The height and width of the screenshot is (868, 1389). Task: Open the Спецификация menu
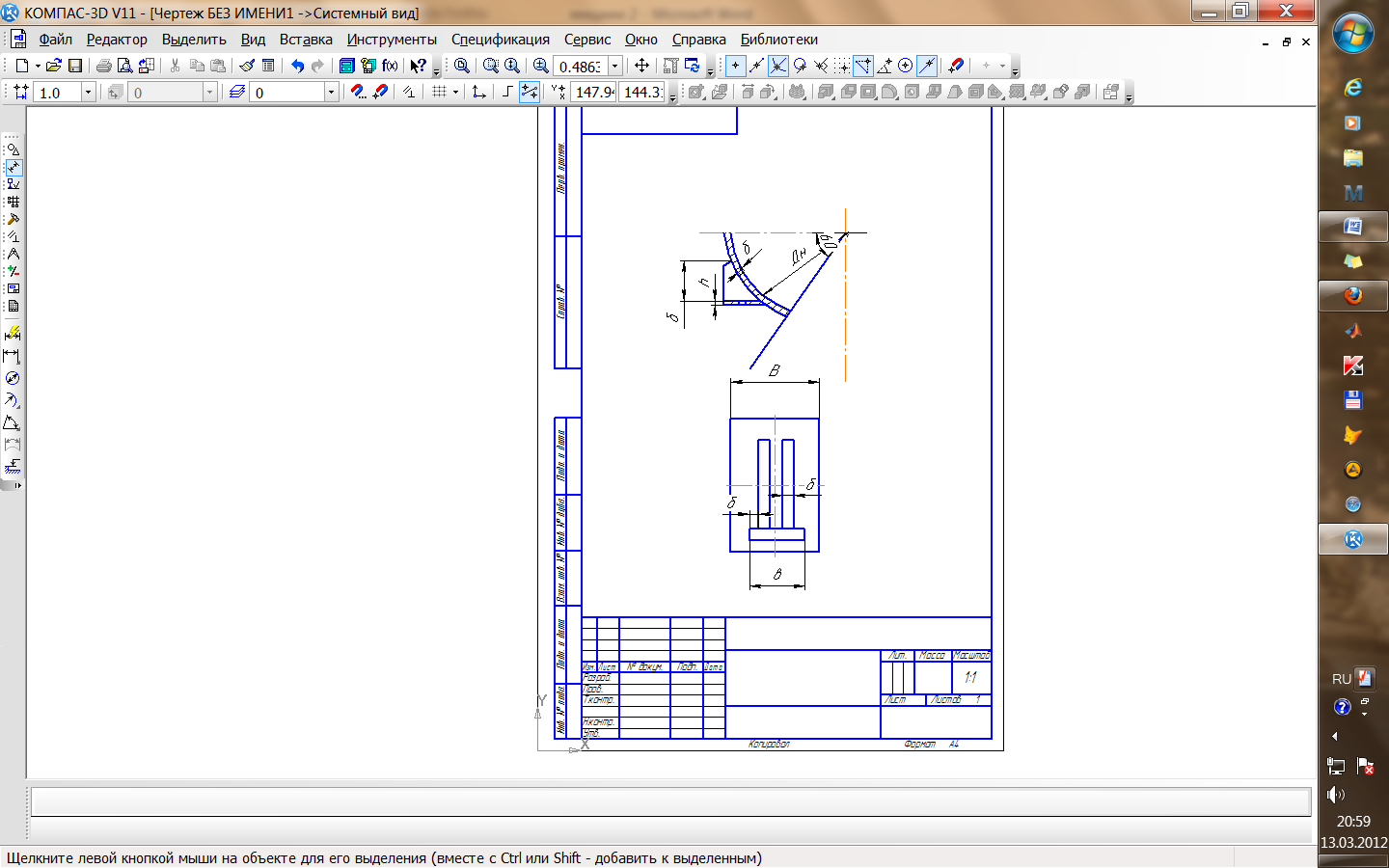point(500,40)
